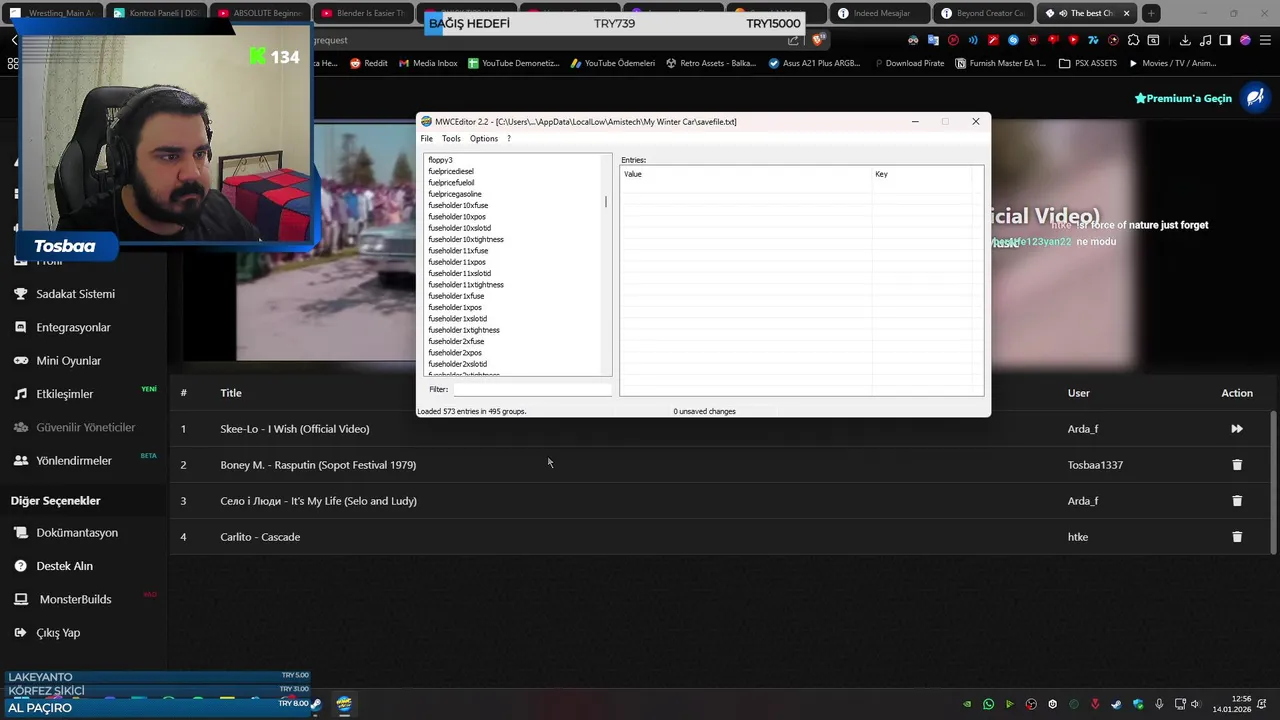Click the 7TV extension icon
Image resolution: width=1280 pixels, height=720 pixels.
[x=1093, y=40]
